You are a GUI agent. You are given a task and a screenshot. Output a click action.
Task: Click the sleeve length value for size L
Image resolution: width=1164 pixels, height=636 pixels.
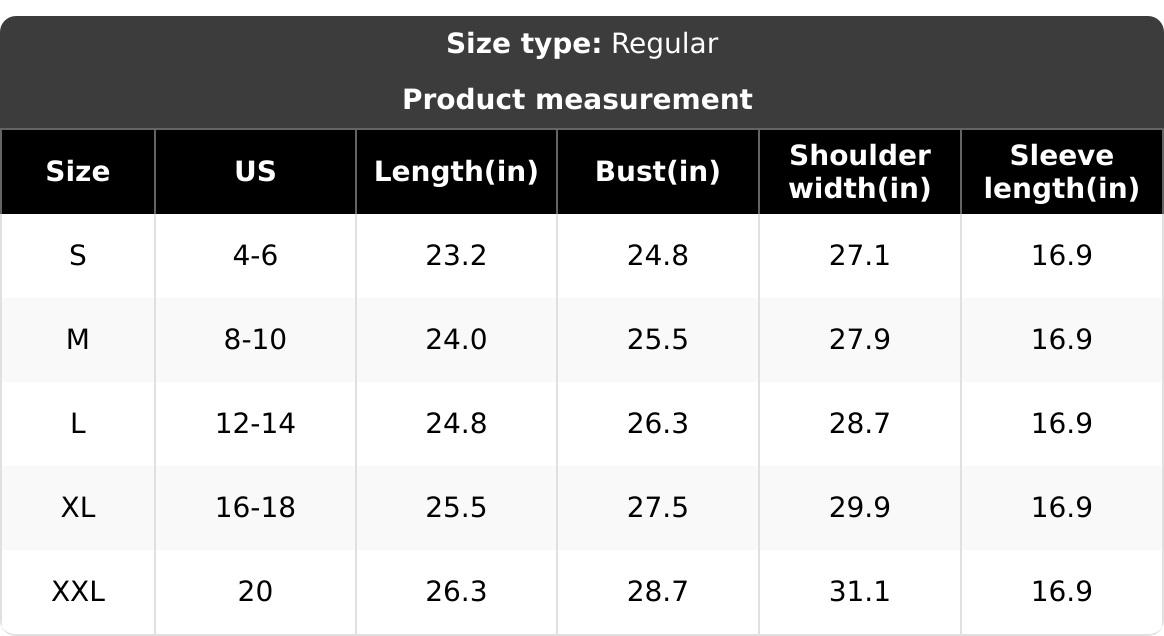pyautogui.click(x=1061, y=424)
